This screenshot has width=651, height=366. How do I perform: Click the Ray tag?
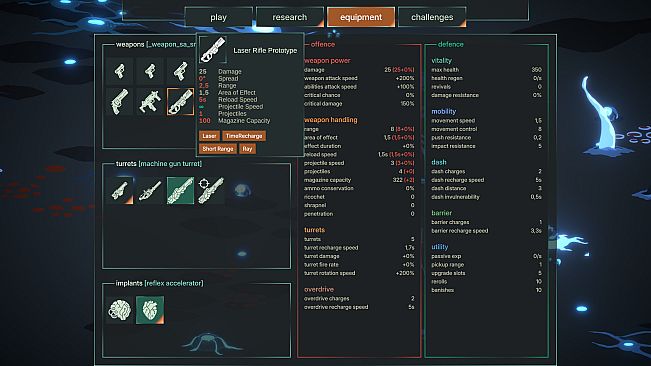[247, 149]
